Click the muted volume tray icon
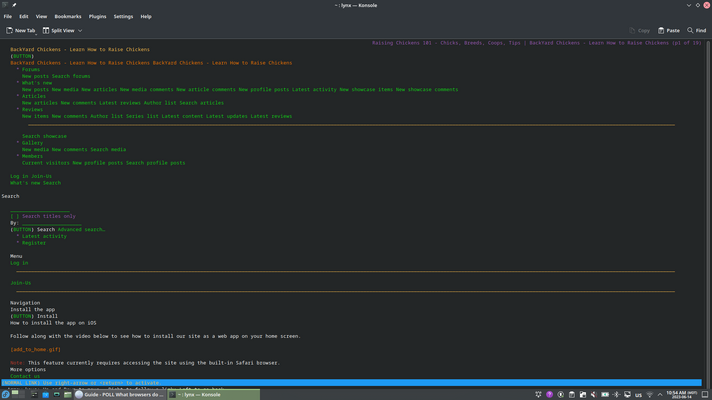The height and width of the screenshot is (400, 712). (593, 395)
